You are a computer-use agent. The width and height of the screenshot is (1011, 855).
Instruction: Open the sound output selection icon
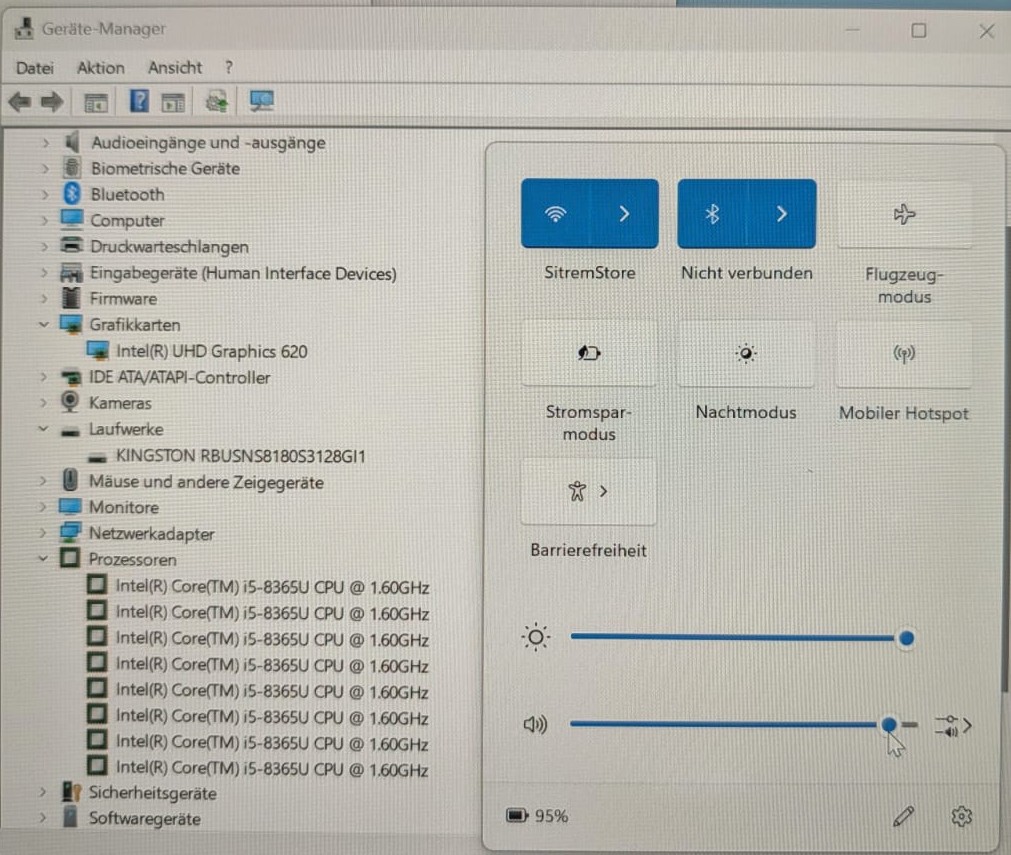953,725
